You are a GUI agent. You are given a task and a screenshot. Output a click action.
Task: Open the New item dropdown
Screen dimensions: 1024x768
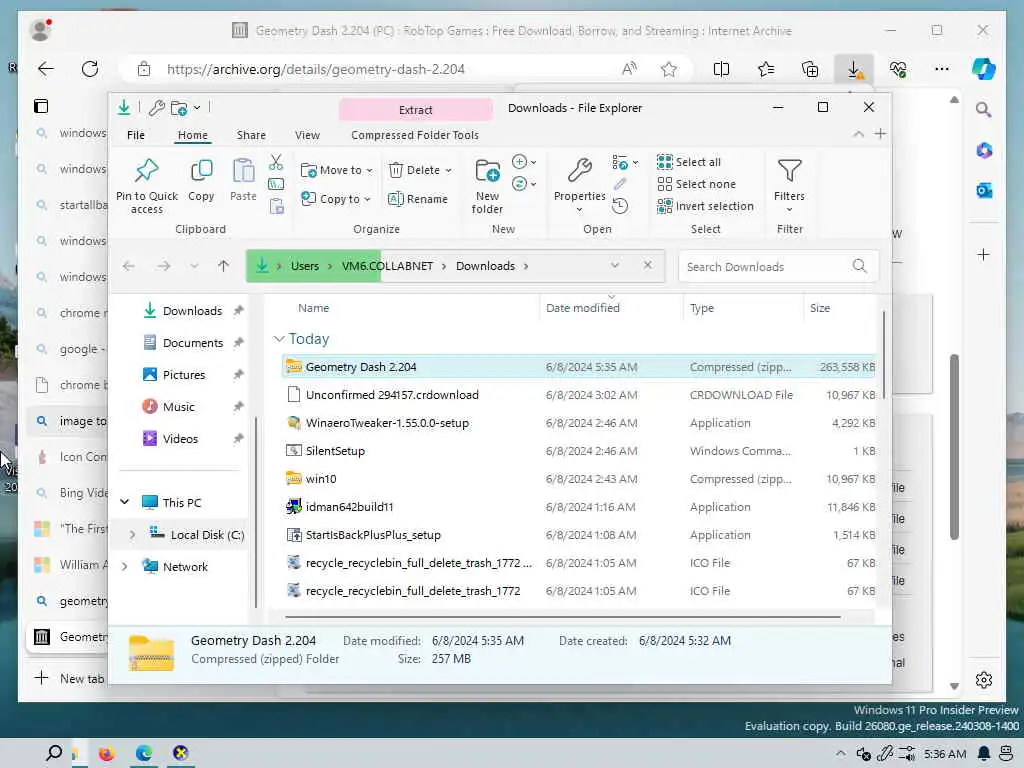[524, 162]
